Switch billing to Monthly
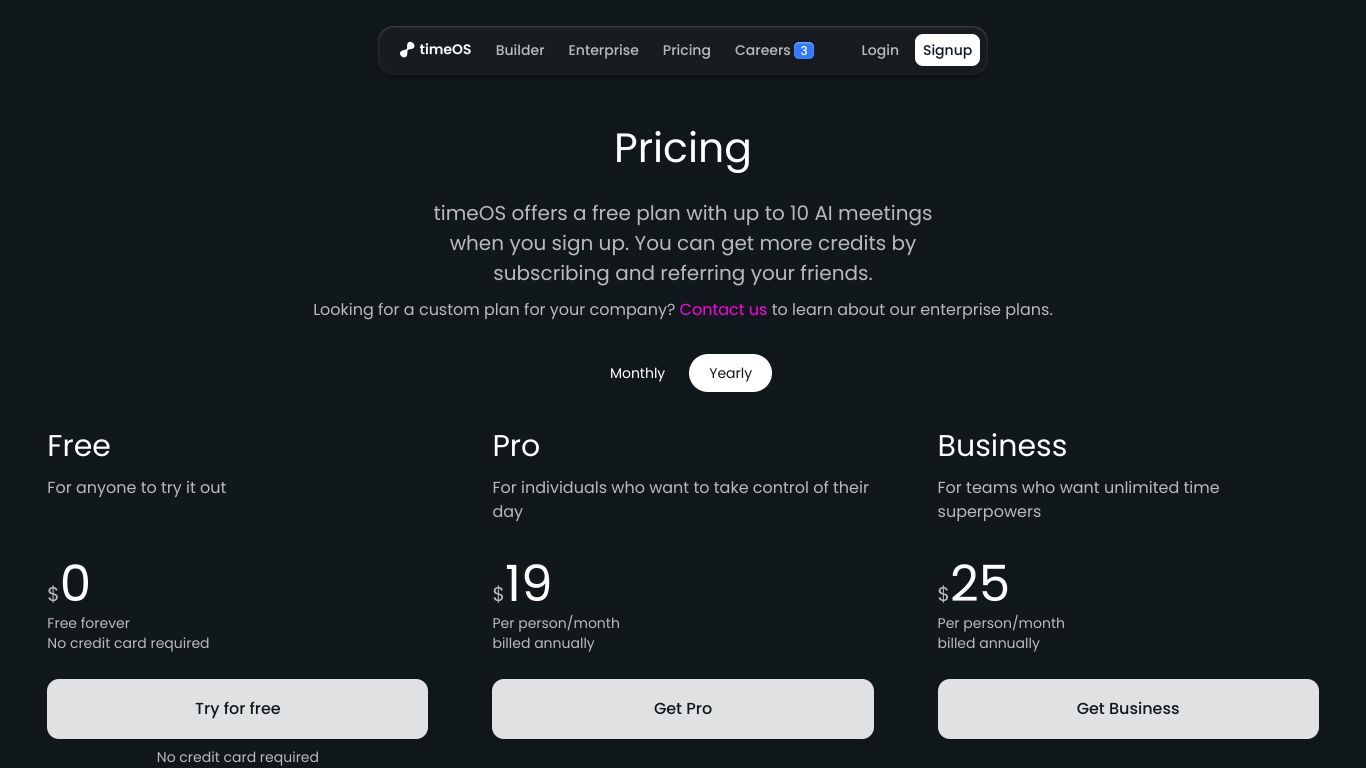1366x768 pixels. (x=637, y=373)
